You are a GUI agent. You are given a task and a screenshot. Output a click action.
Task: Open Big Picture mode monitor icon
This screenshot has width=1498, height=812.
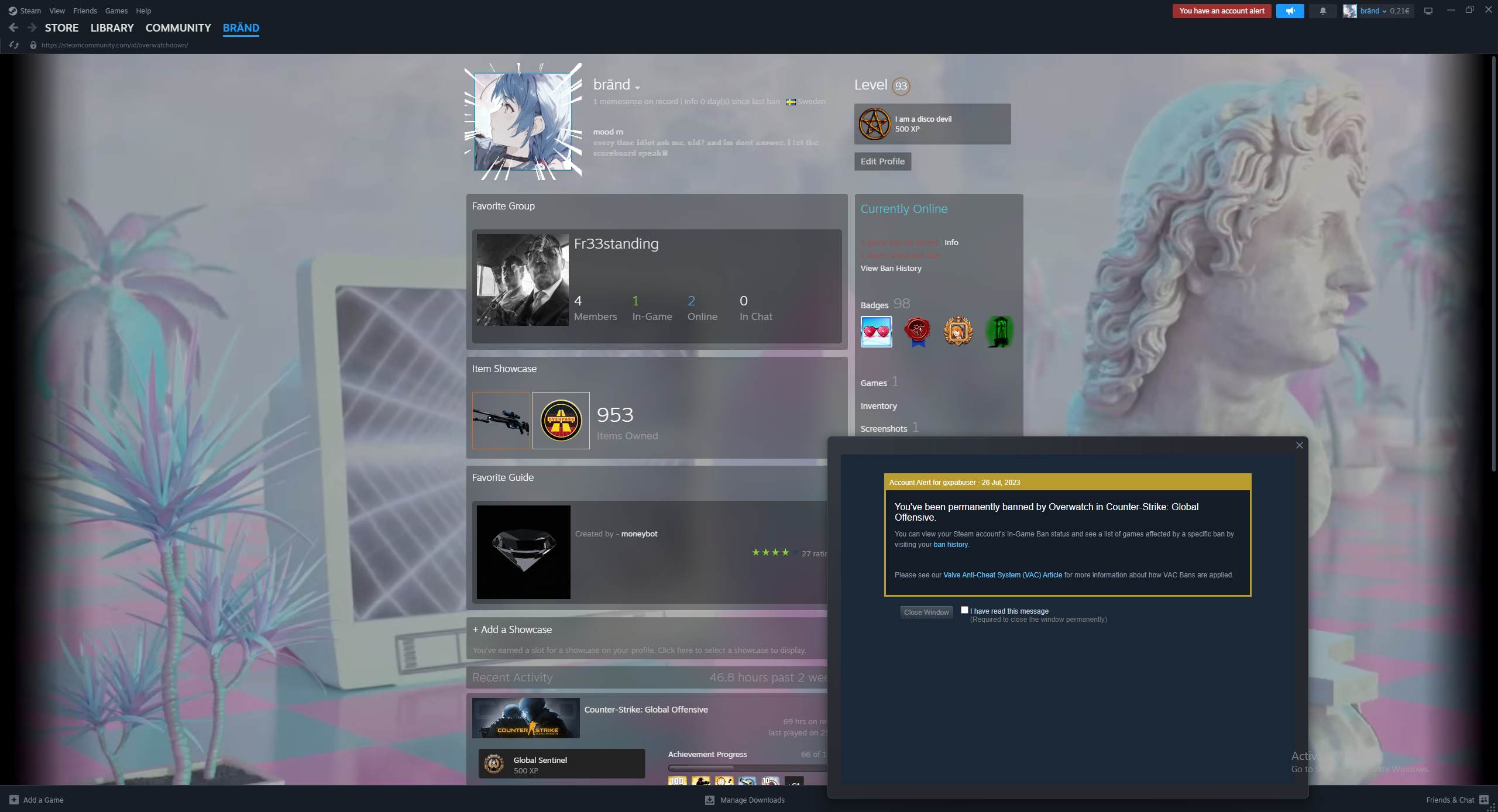(1428, 11)
